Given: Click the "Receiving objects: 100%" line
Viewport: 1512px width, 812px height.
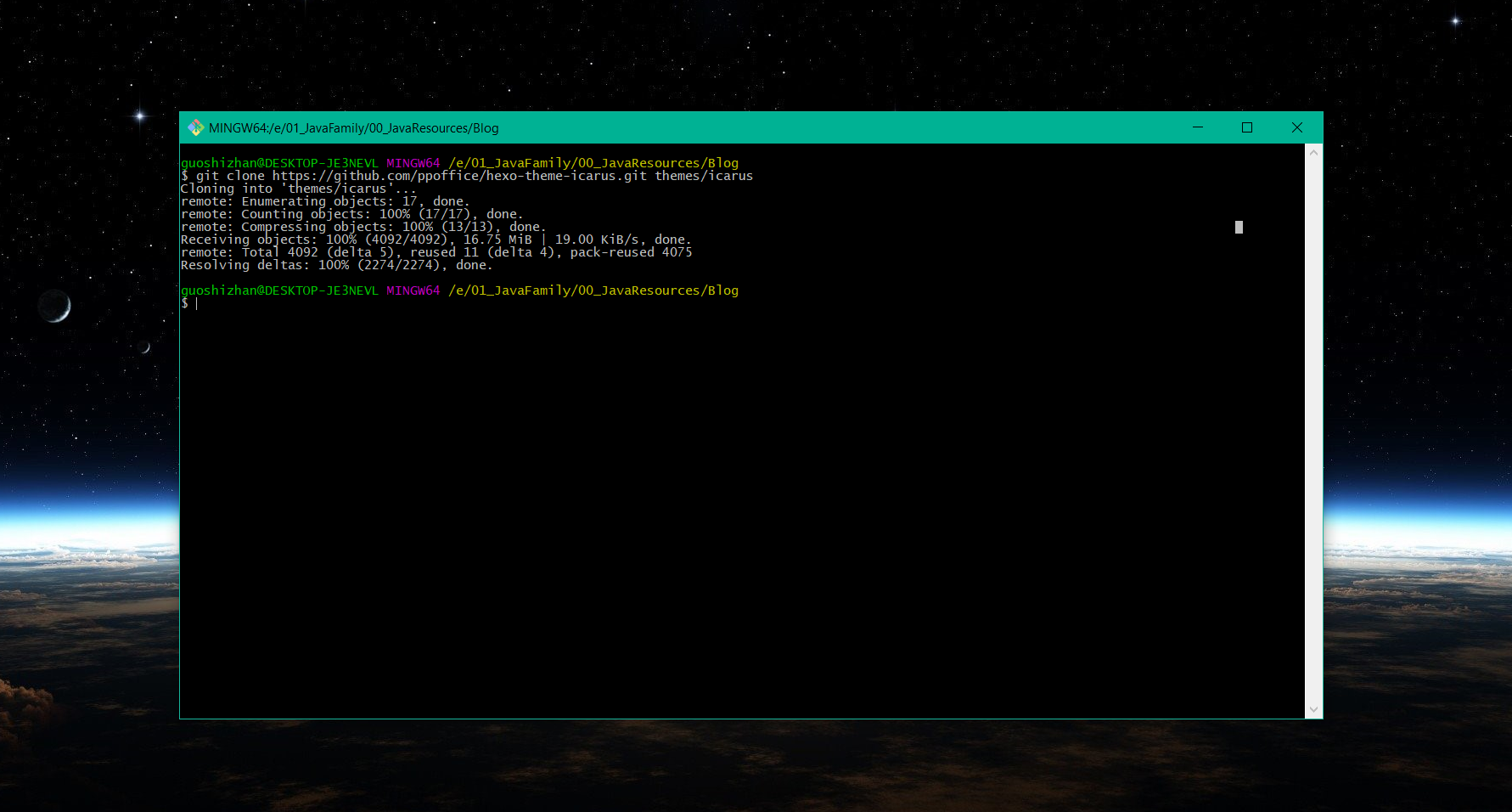Looking at the screenshot, I should point(436,240).
